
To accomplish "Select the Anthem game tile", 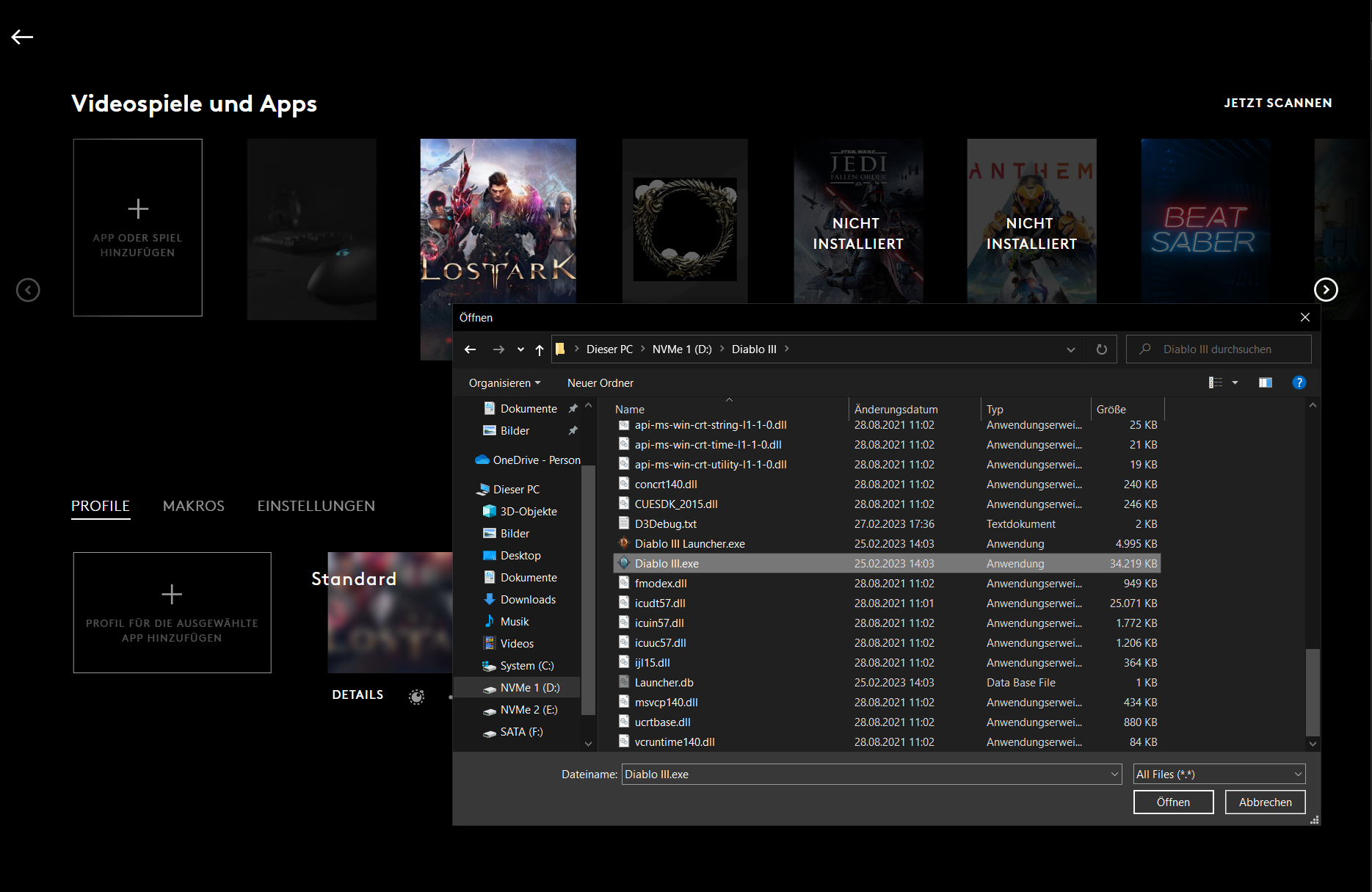I will pyautogui.click(x=1031, y=221).
